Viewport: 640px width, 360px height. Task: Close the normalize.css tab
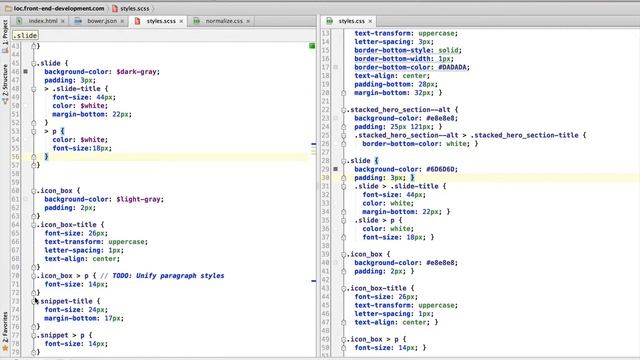pyautogui.click(x=248, y=21)
